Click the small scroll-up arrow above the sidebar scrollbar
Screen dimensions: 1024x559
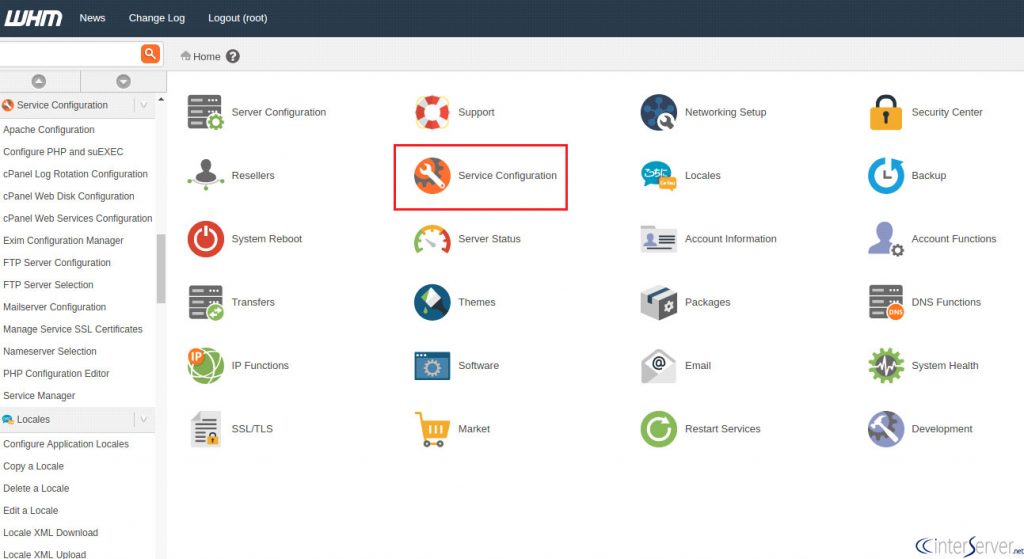coord(161,99)
